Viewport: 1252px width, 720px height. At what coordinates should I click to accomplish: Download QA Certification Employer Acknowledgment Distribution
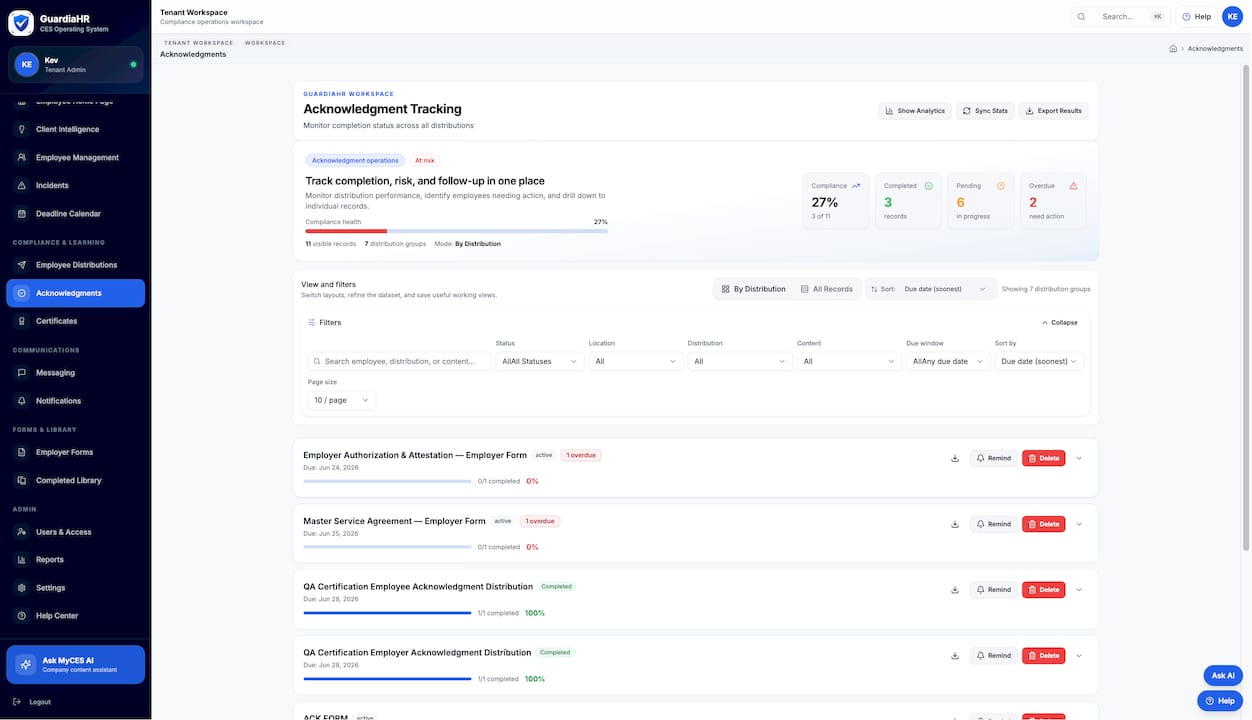pyautogui.click(x=955, y=656)
